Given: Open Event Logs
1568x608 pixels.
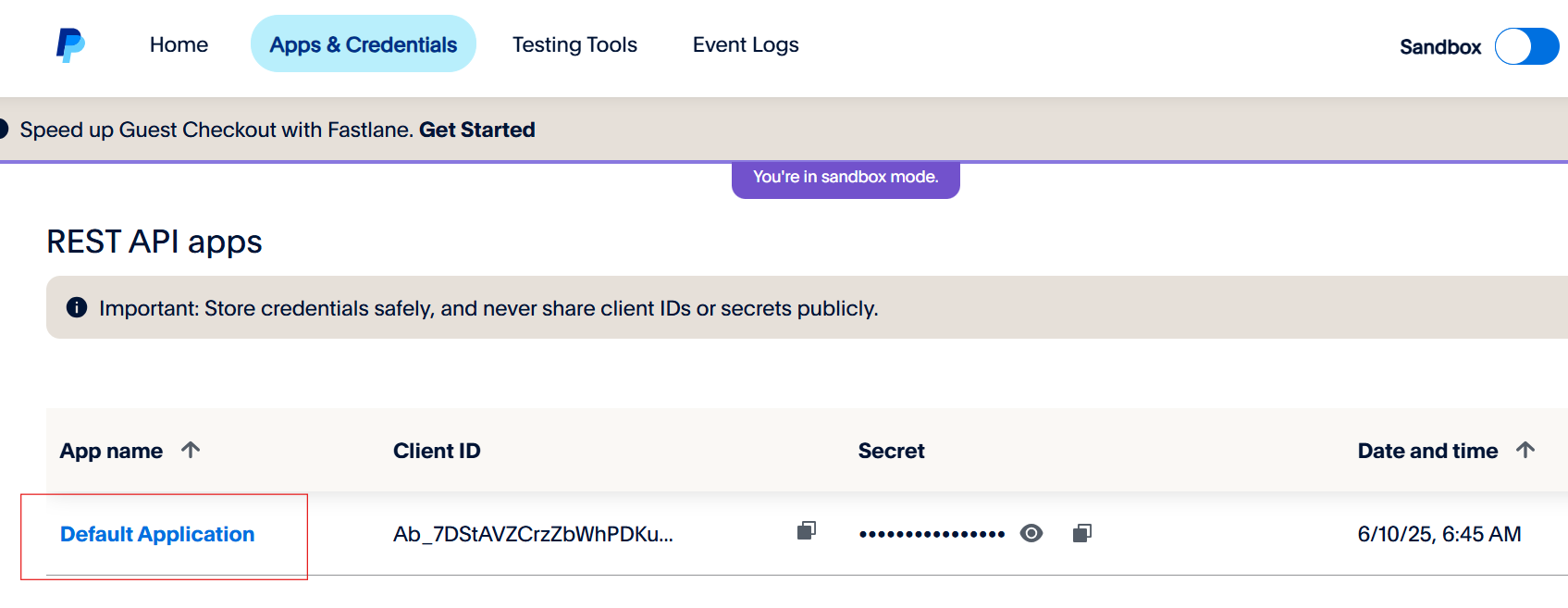Looking at the screenshot, I should (x=746, y=44).
